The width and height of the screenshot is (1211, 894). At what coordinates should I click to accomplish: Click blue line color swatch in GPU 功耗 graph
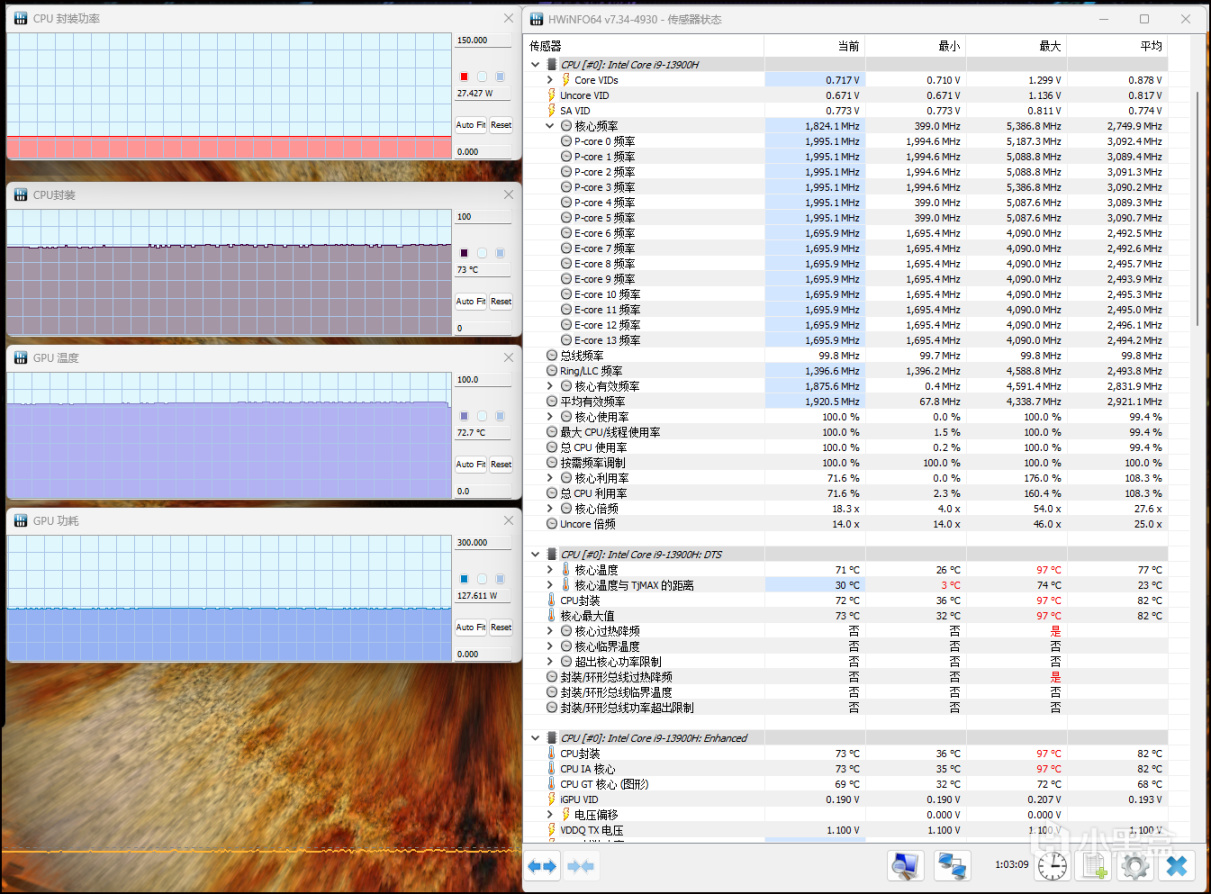(x=464, y=579)
